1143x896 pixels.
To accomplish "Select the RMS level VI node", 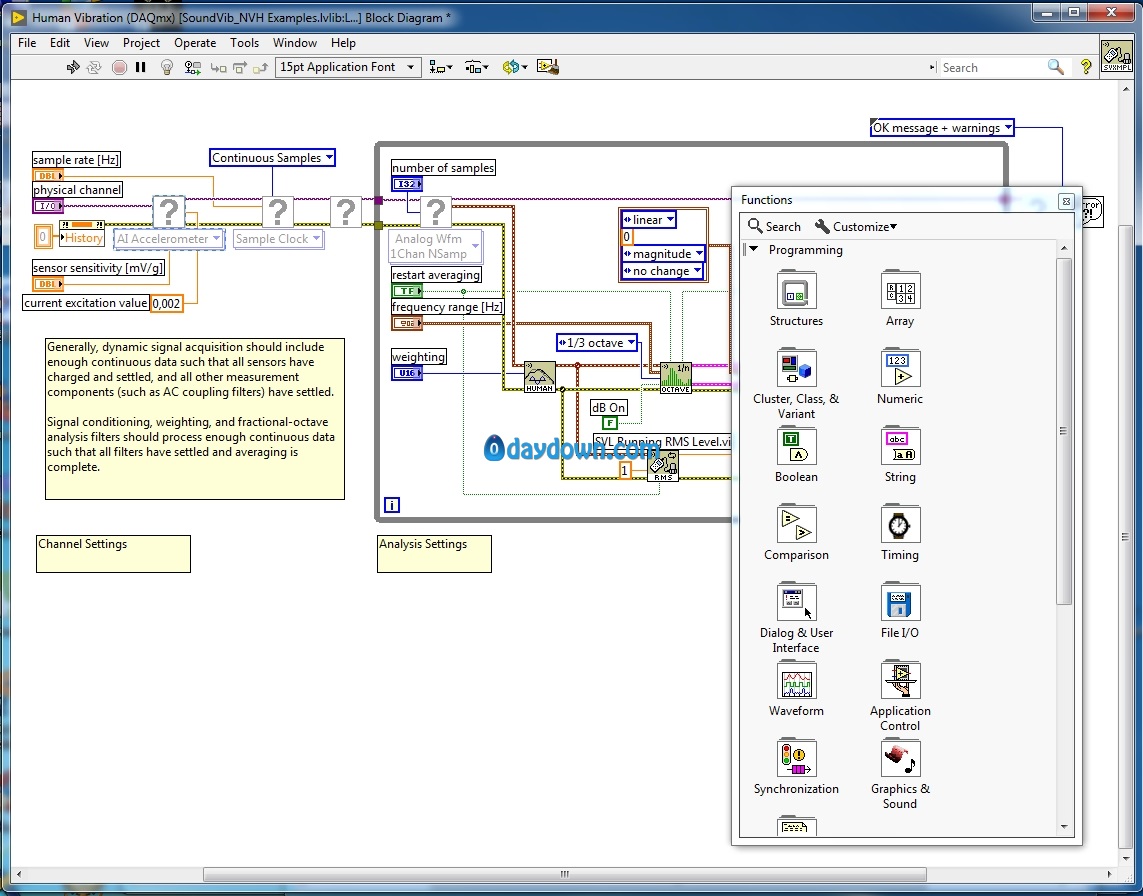I will 663,465.
